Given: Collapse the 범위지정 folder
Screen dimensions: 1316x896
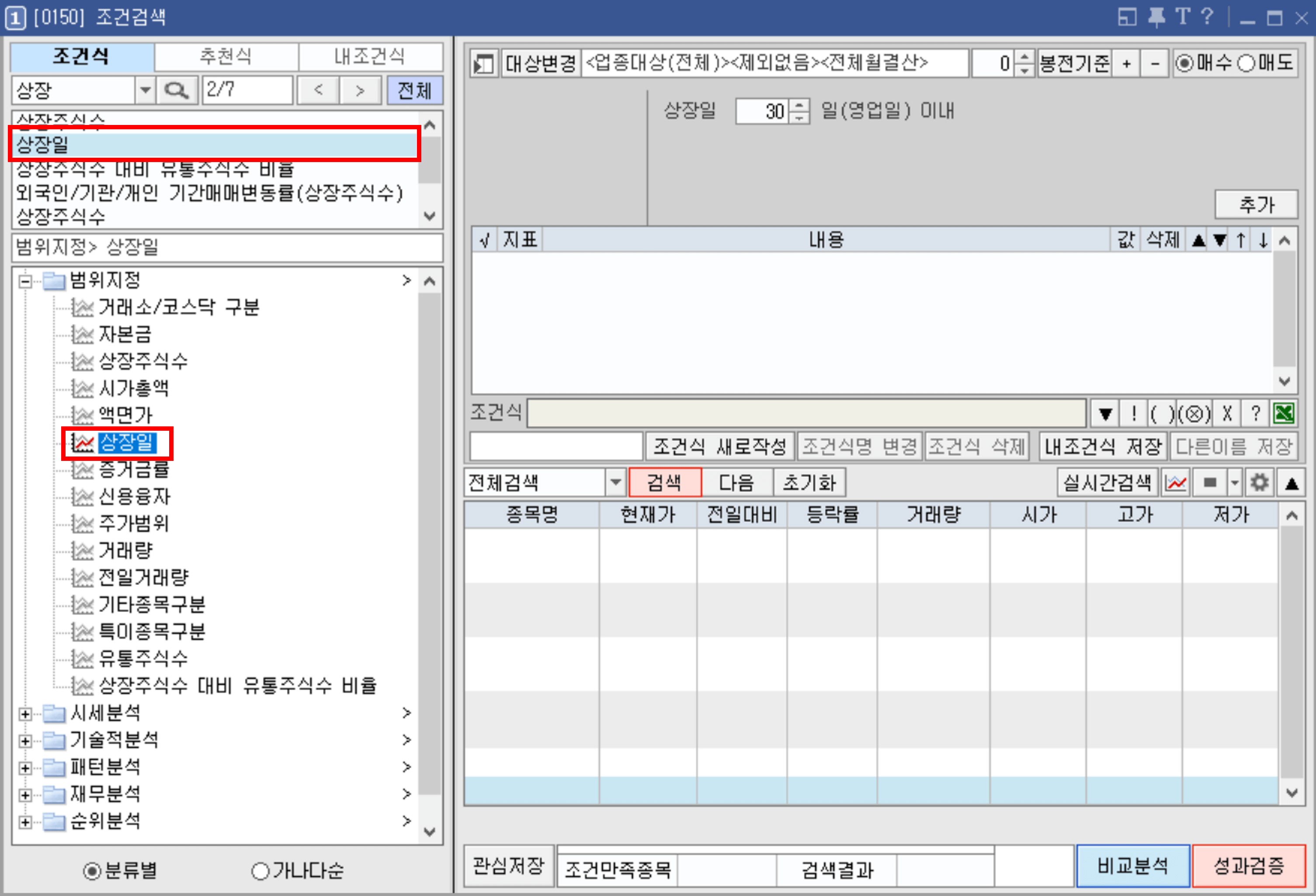Looking at the screenshot, I should [x=25, y=281].
